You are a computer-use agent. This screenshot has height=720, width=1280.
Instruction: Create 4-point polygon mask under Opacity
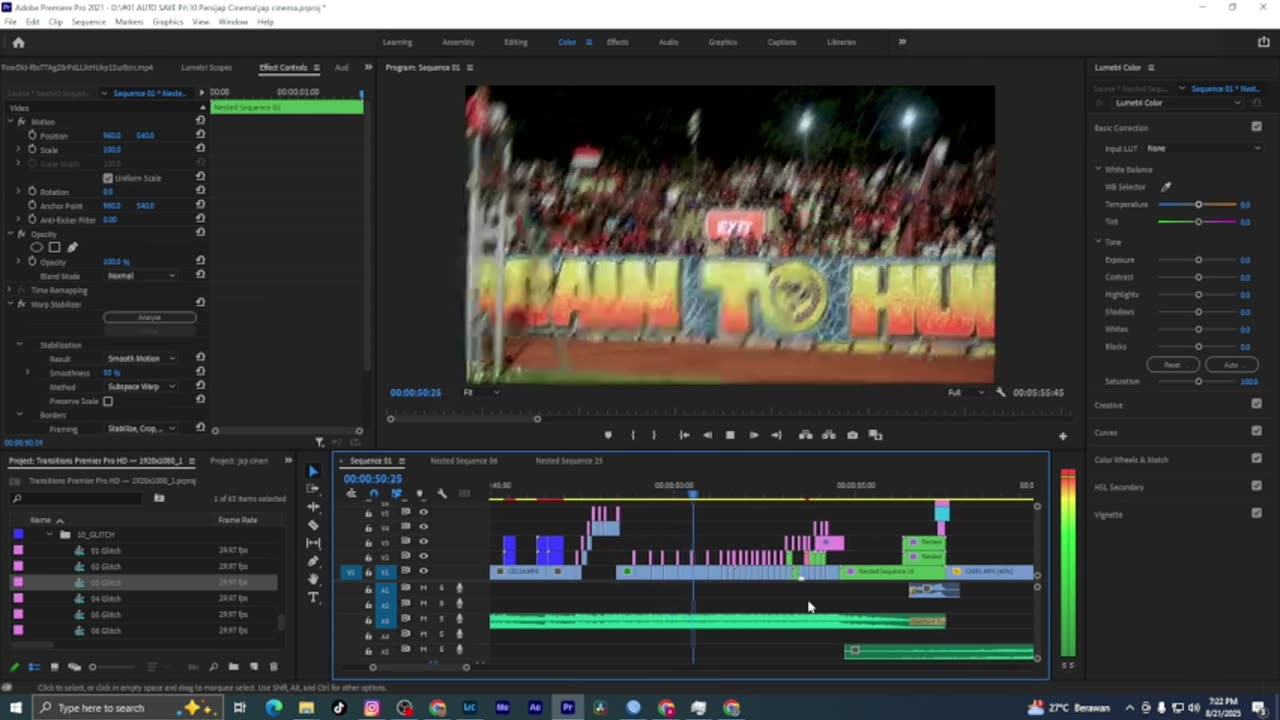point(55,247)
